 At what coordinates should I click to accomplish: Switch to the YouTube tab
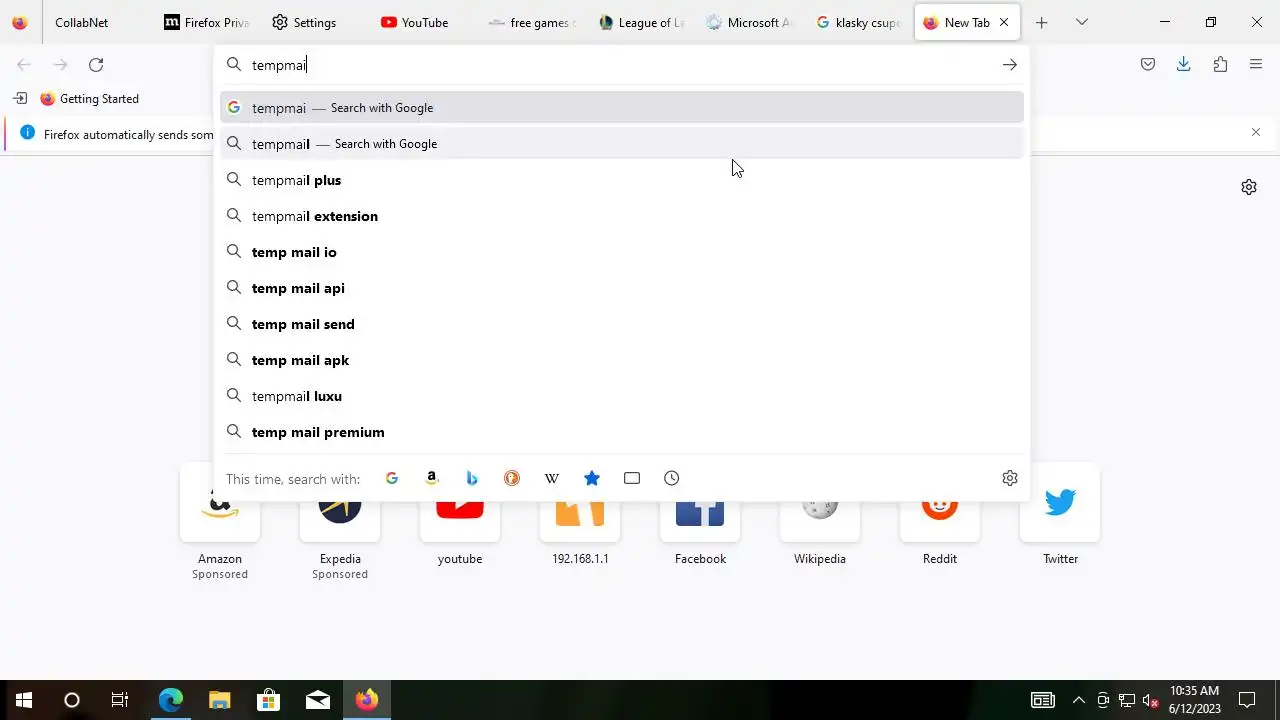(x=424, y=22)
